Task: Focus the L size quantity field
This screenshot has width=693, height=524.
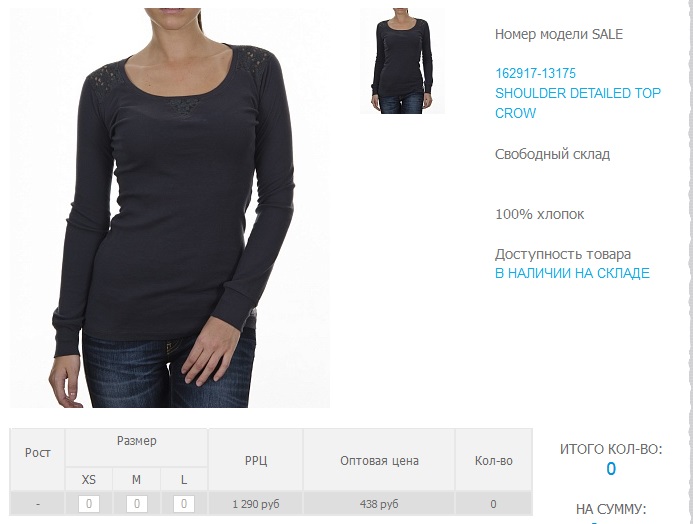Action: [184, 504]
